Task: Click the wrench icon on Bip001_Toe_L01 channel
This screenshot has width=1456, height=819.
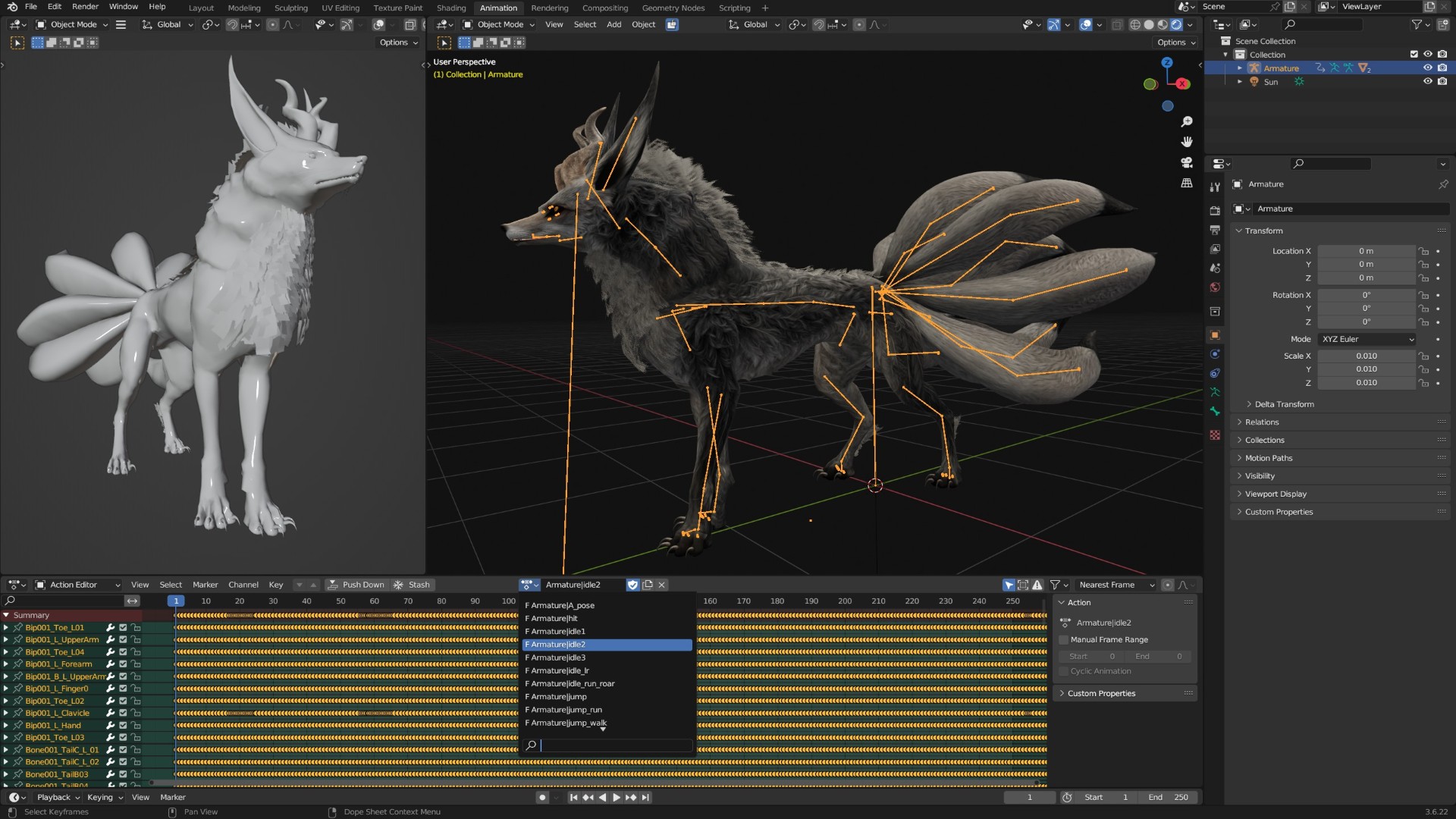Action: coord(110,628)
